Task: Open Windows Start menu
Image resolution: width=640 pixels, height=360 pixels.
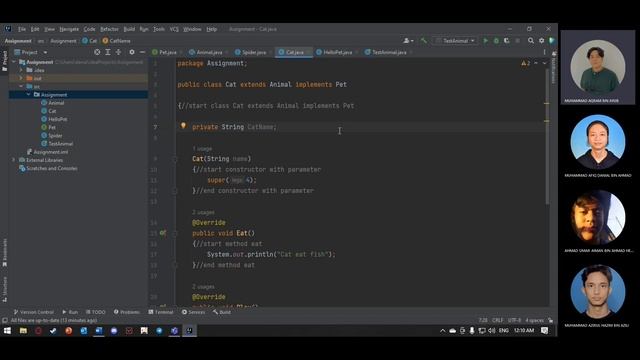Action: click(x=7, y=331)
